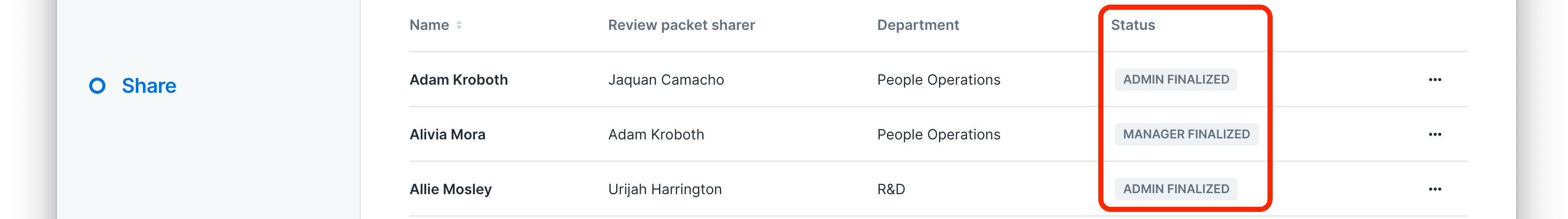Click the ADMIN FINALIZED badge for Allie Mosley
Screen dimensions: 1568x219
[1176, 189]
